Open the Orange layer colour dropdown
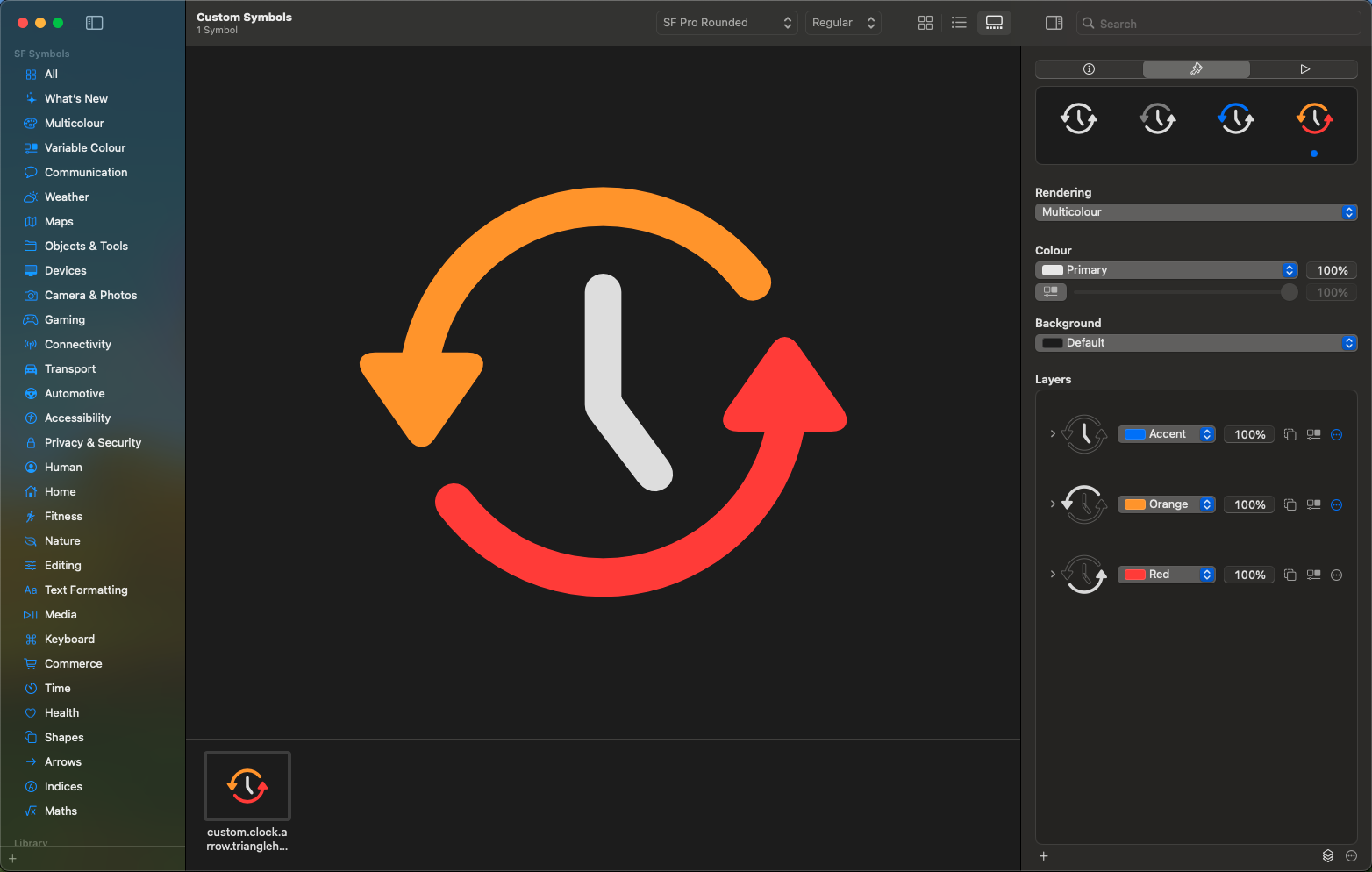 point(1166,504)
